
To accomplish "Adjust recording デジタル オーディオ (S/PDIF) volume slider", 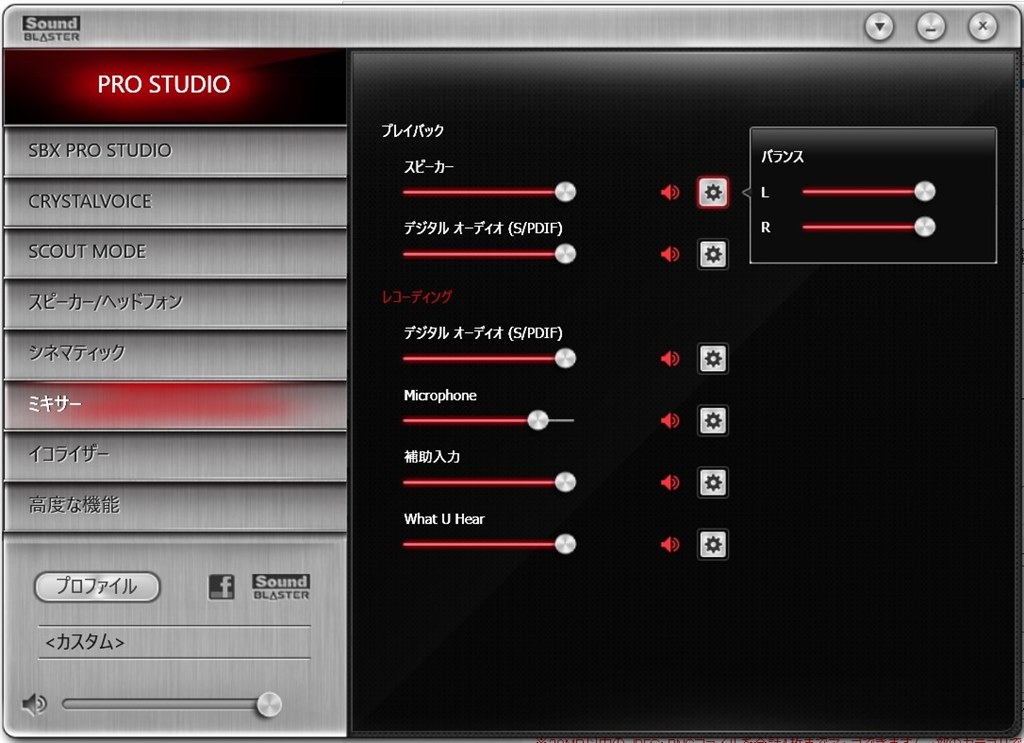I will (x=489, y=358).
